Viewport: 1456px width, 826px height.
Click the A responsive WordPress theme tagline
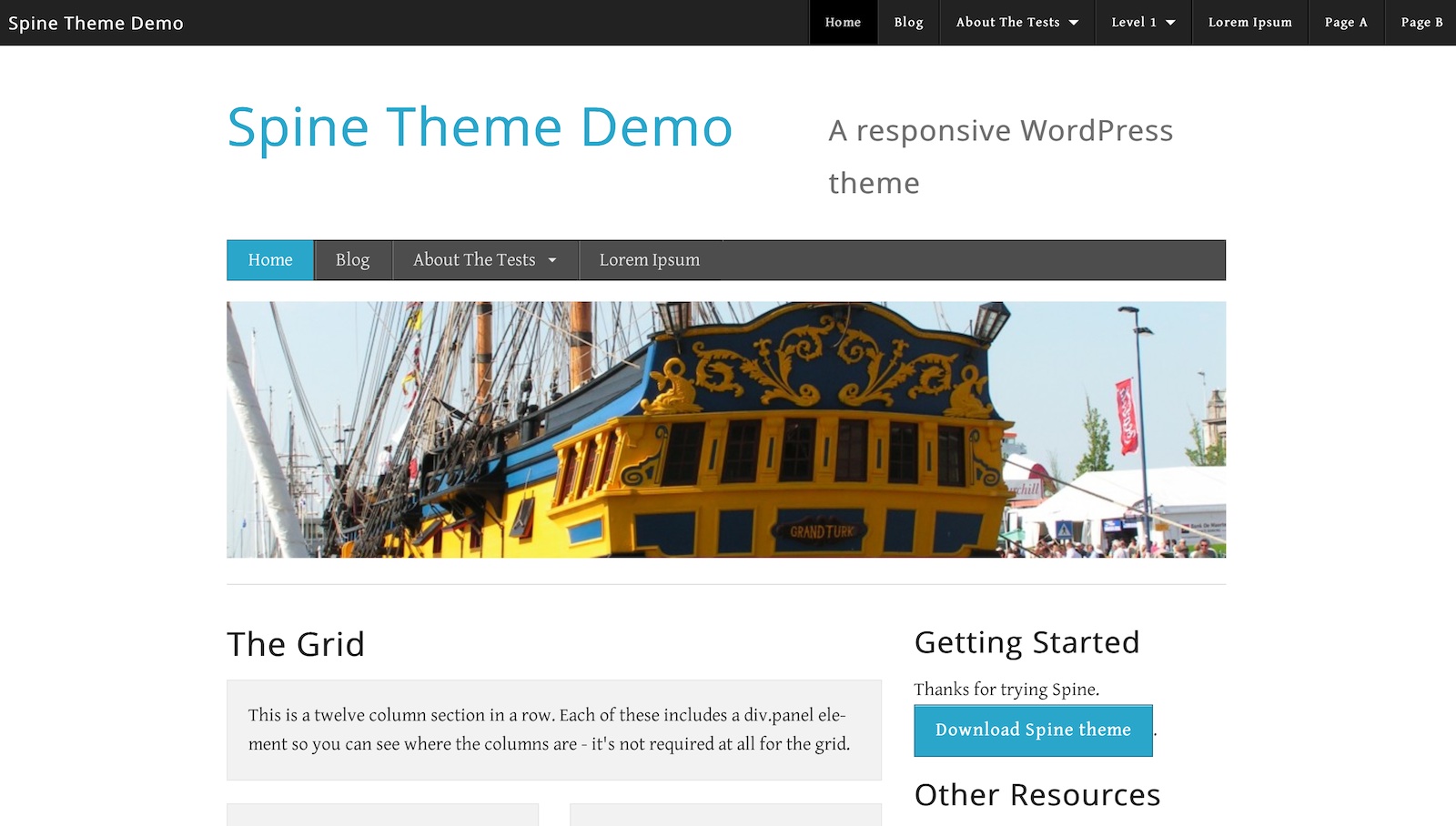[1000, 156]
